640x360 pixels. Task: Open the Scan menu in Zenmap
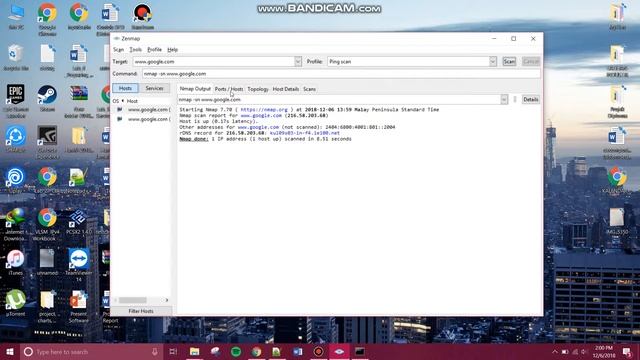[118, 50]
